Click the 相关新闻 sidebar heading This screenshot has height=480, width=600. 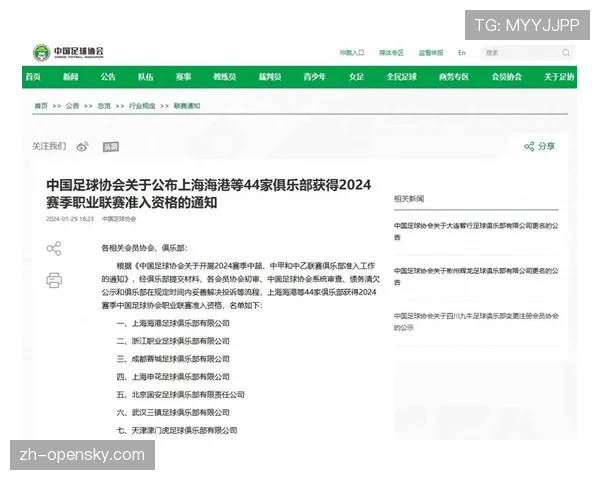[x=409, y=199]
